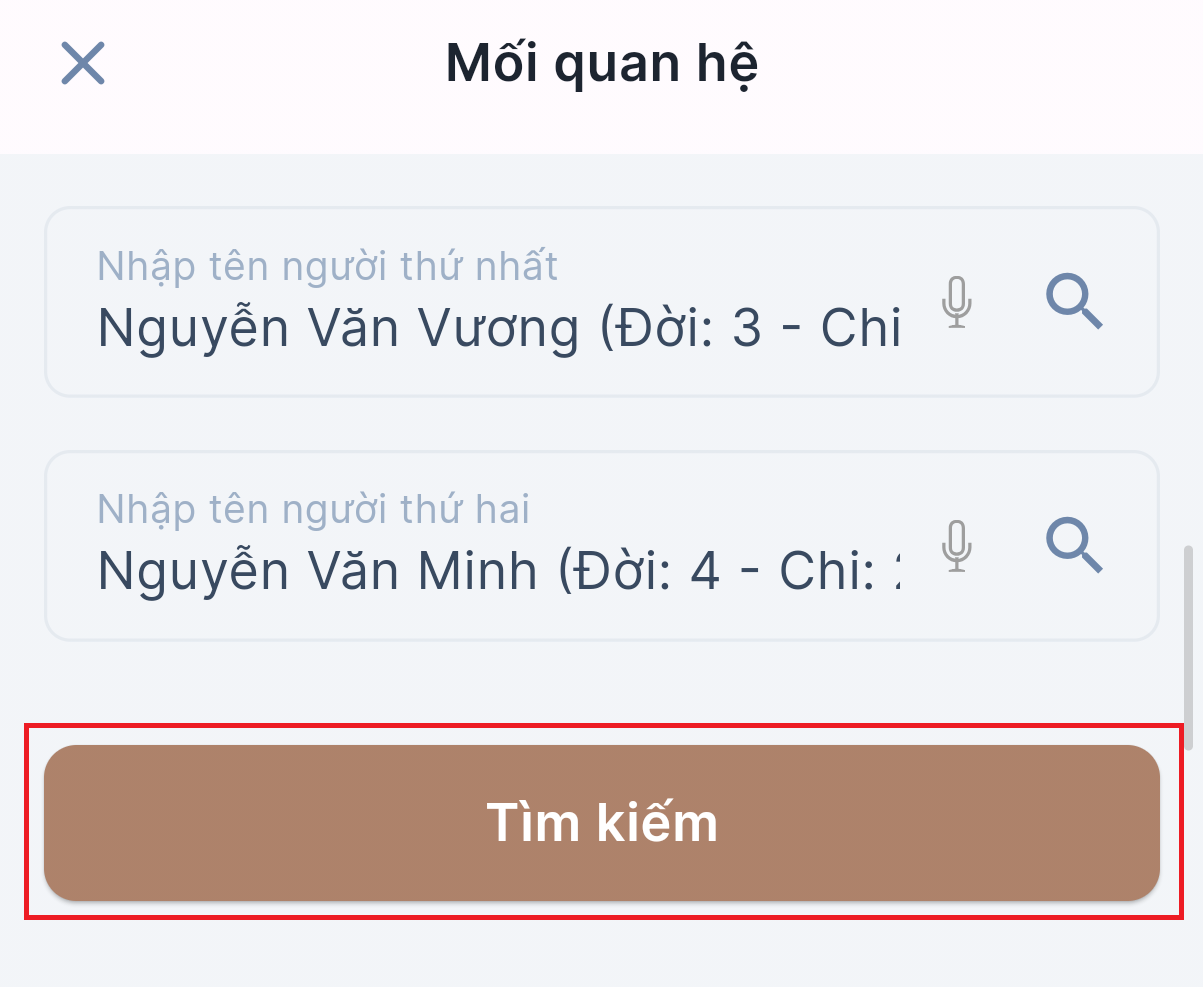Start voice input beside Nguyễn Văn Minh
Image resolution: width=1203 pixels, height=987 pixels.
click(x=957, y=546)
